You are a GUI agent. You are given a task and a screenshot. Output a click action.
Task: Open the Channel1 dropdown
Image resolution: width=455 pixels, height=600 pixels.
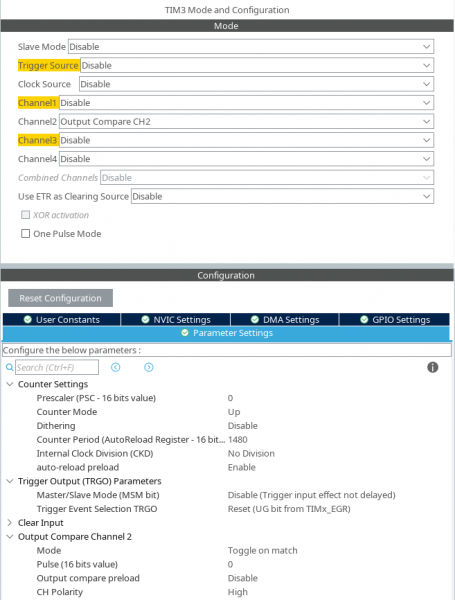point(246,103)
